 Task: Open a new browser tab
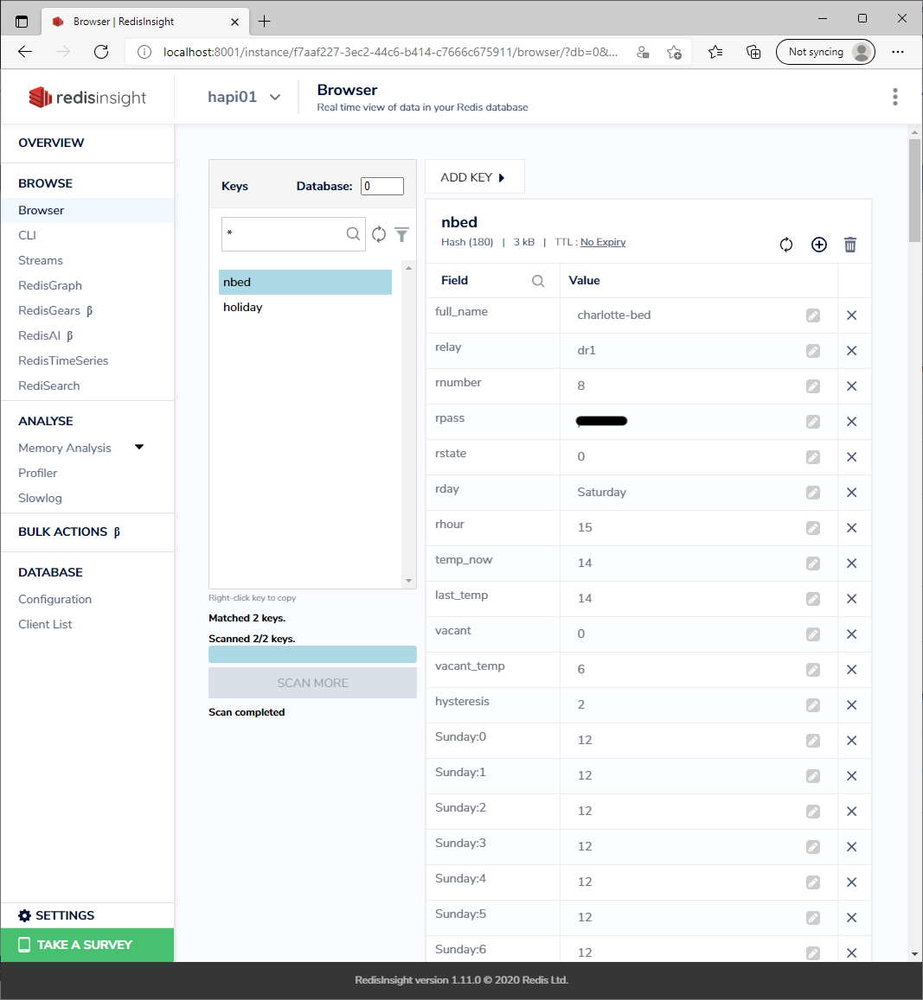point(264,21)
